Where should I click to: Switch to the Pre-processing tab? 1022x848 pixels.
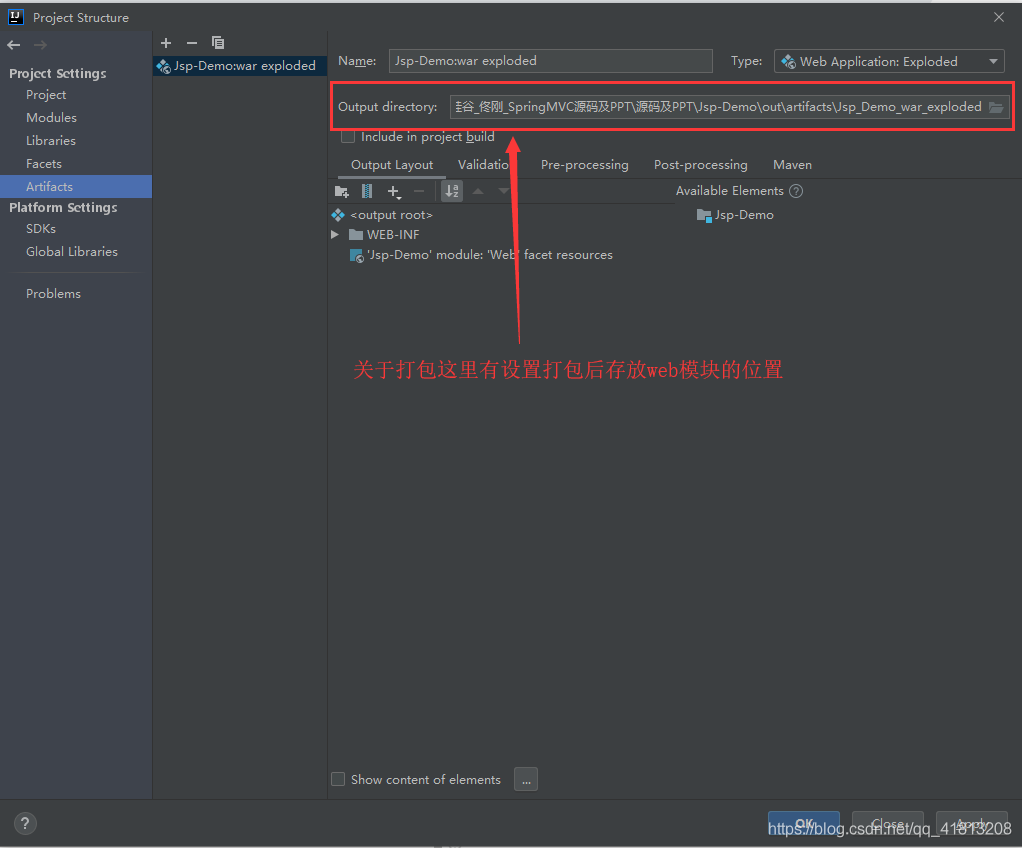click(585, 165)
